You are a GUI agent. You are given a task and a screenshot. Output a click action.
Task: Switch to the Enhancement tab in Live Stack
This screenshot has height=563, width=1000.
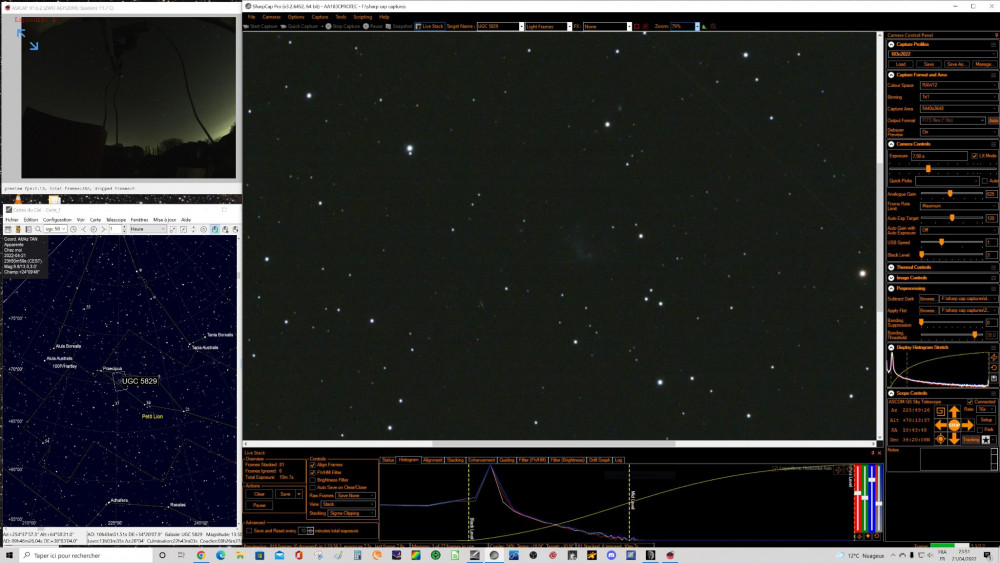[482, 460]
